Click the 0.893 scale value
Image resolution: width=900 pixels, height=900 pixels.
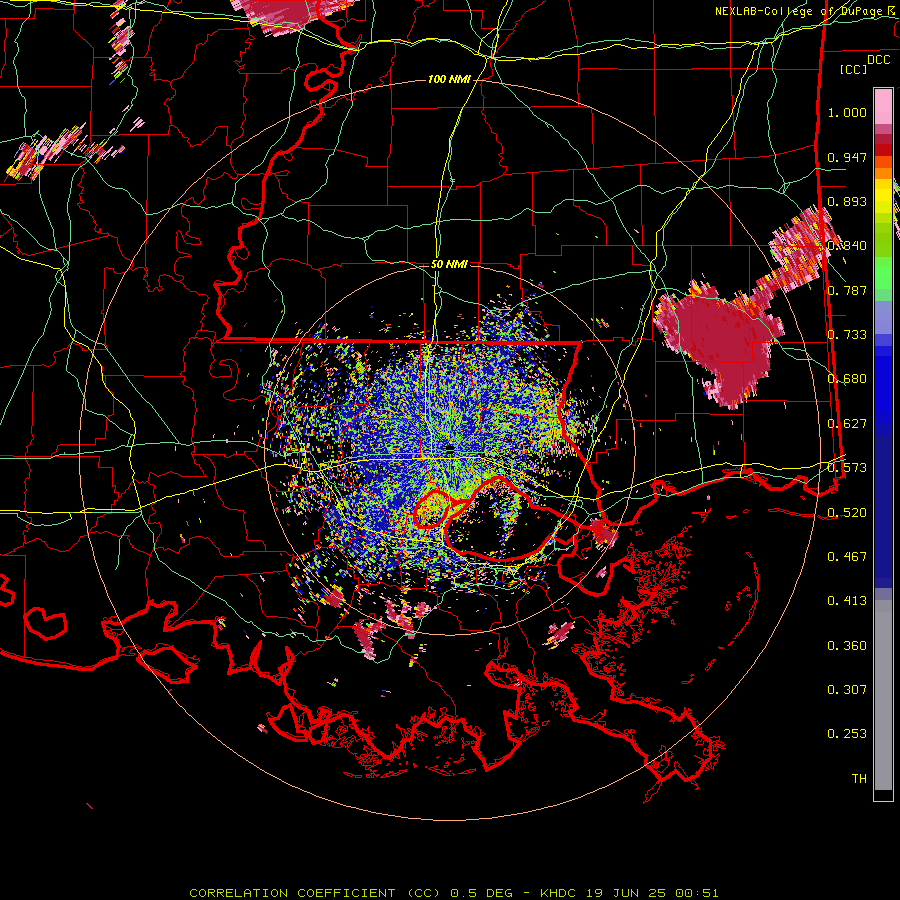click(x=847, y=201)
